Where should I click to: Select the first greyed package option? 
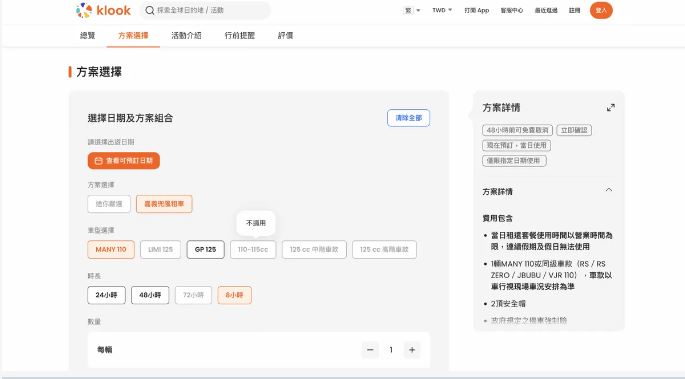[109, 204]
